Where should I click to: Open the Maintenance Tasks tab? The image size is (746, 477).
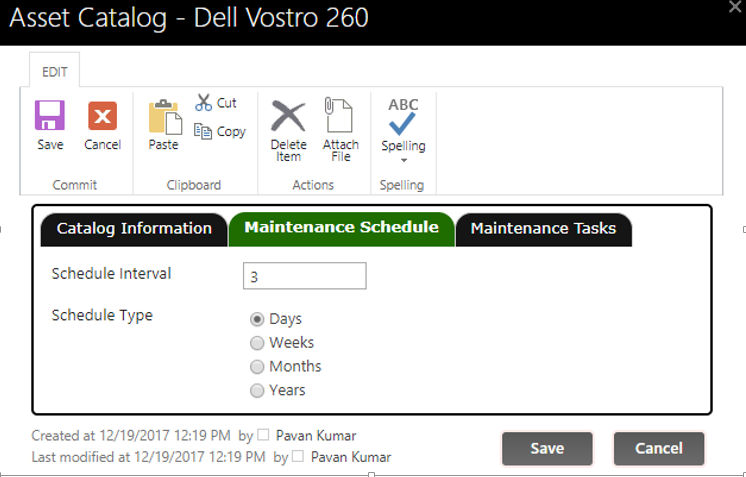click(x=543, y=229)
